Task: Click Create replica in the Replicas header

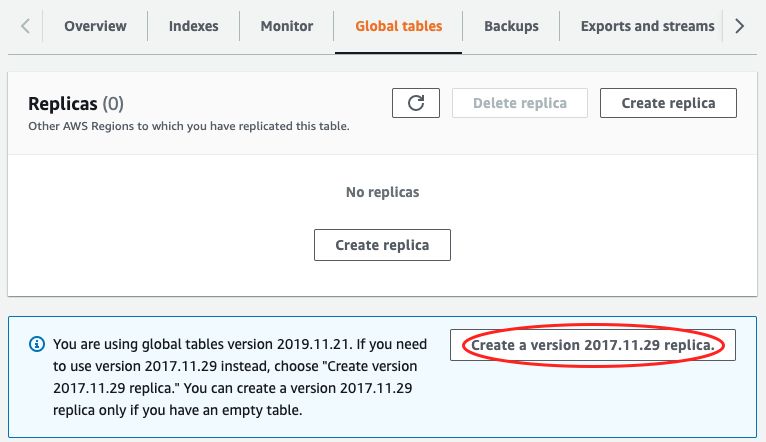Action: [668, 103]
